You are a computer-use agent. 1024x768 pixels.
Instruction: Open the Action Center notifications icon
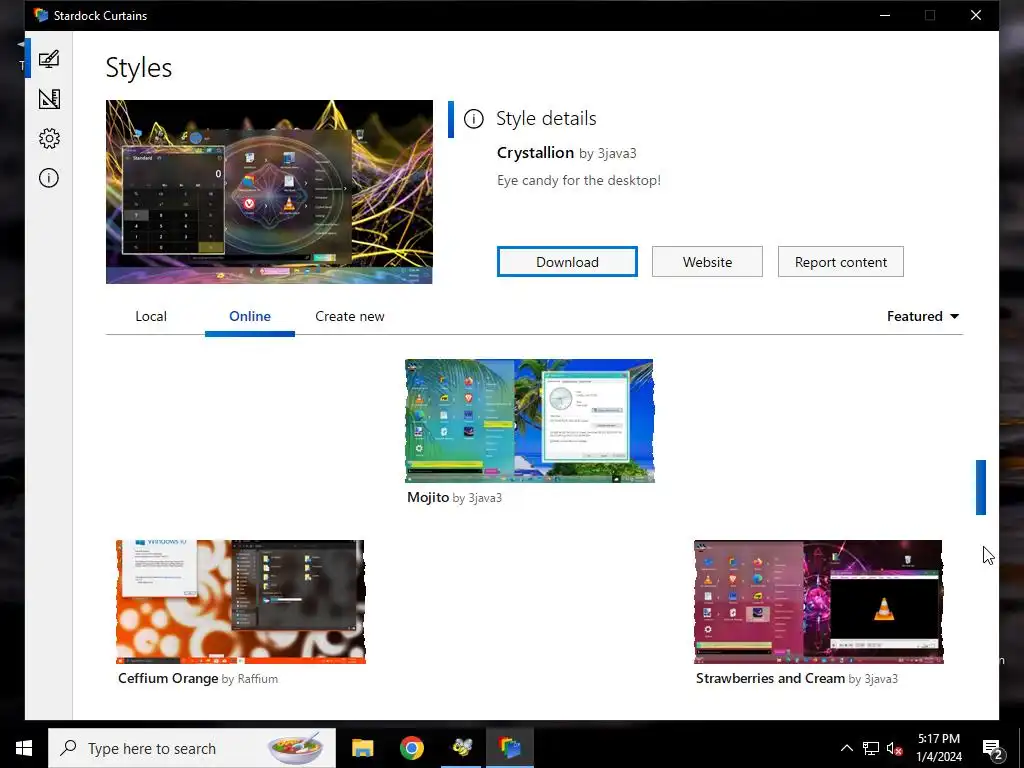tap(993, 748)
